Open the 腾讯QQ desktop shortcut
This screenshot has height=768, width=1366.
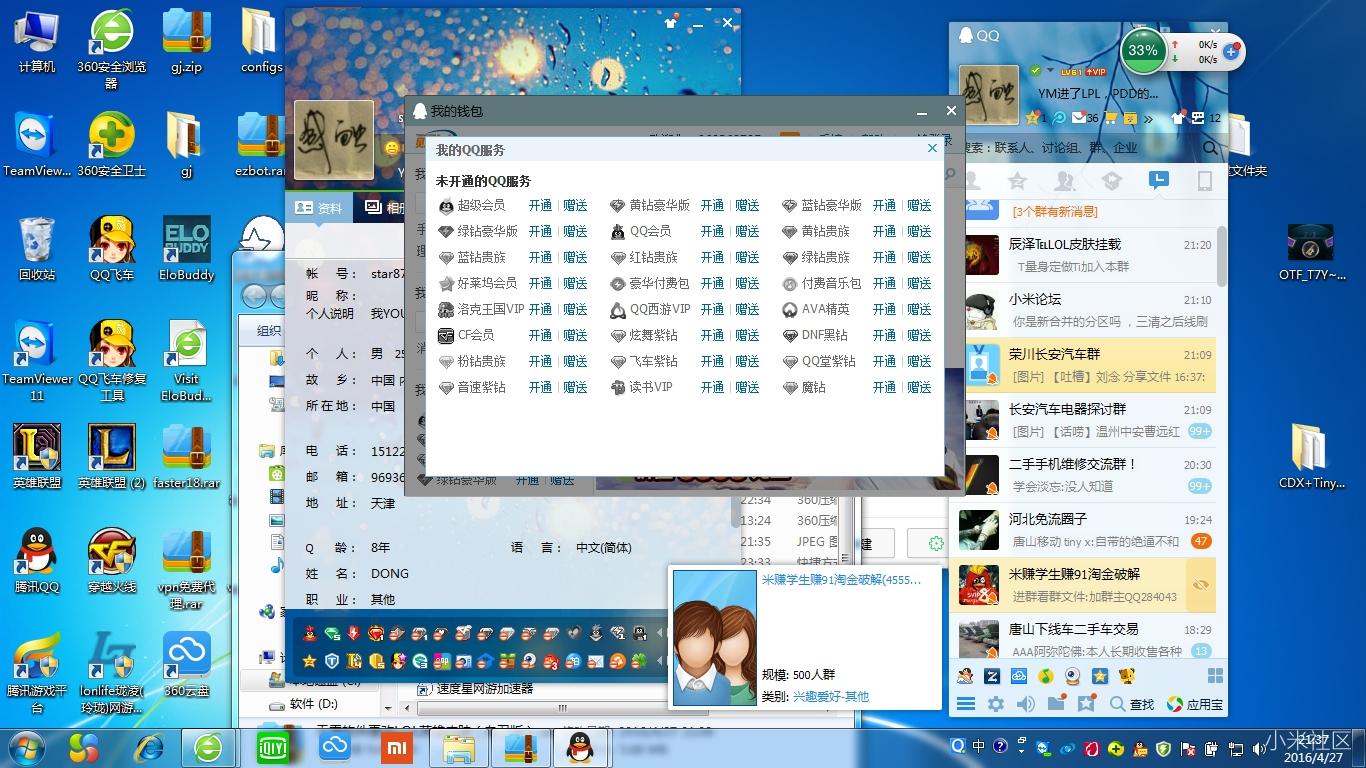[37, 561]
